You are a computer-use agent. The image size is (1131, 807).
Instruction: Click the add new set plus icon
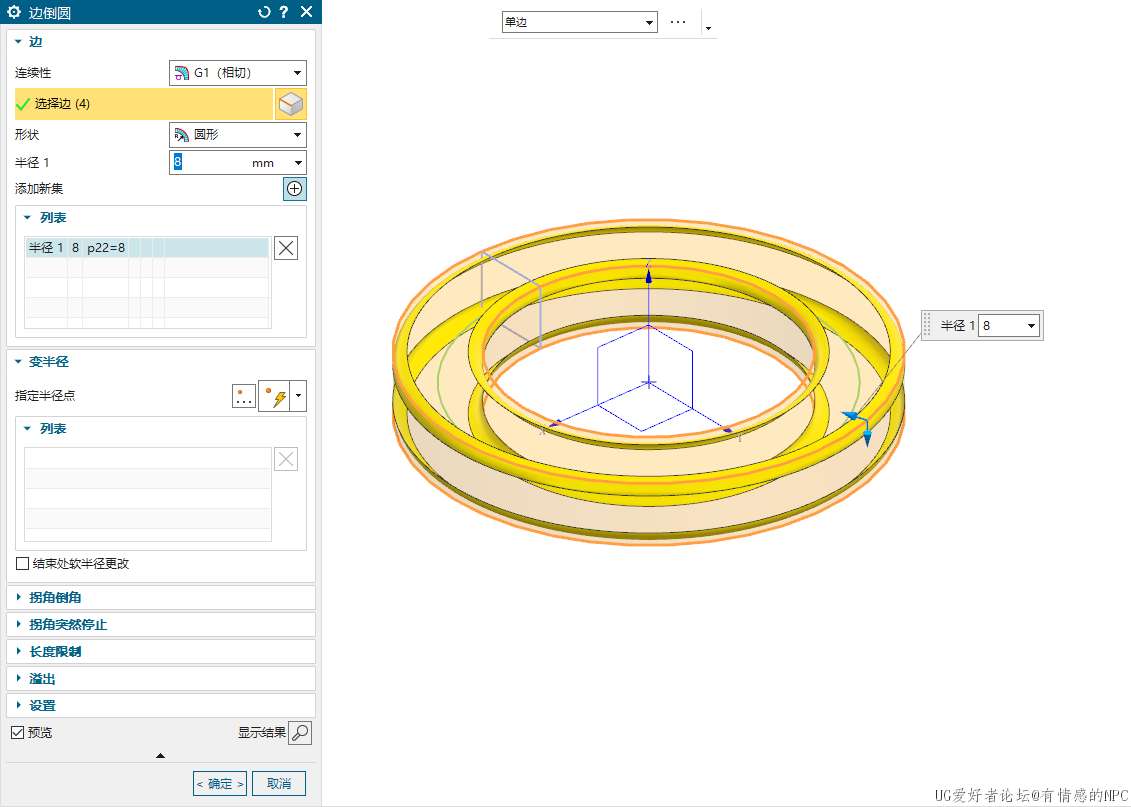pos(295,189)
